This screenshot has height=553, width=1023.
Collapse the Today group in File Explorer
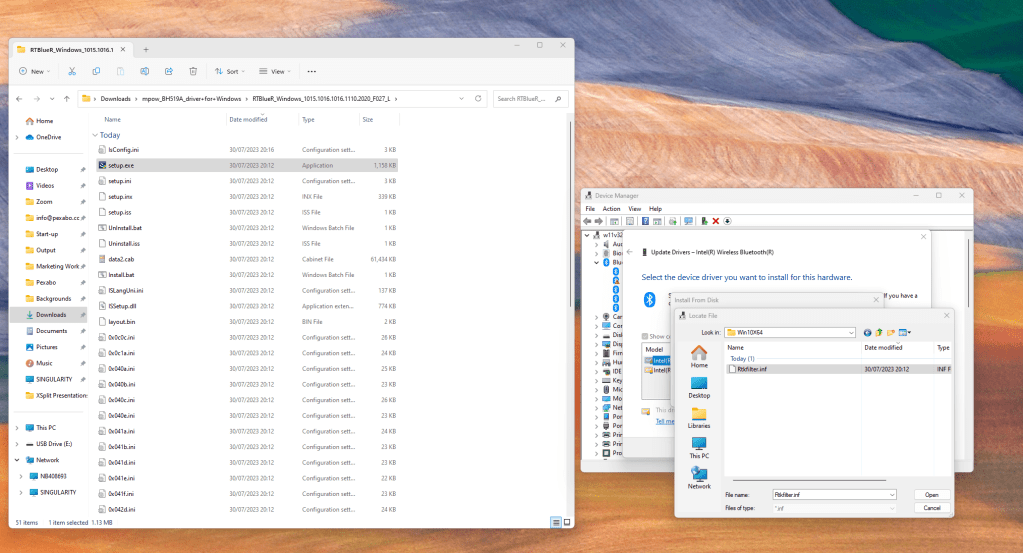(95, 135)
